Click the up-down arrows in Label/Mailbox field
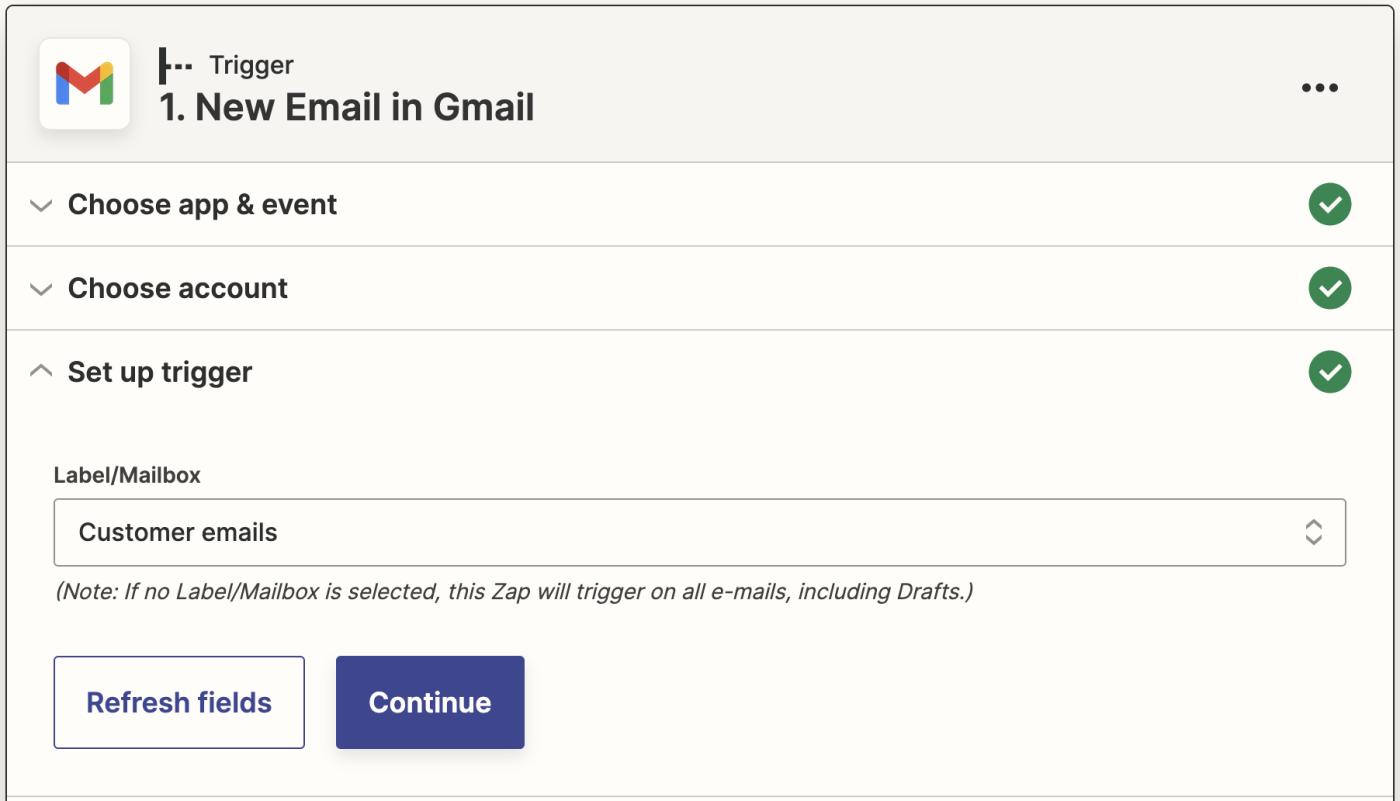Viewport: 1400px width, 801px height. pos(1313,532)
